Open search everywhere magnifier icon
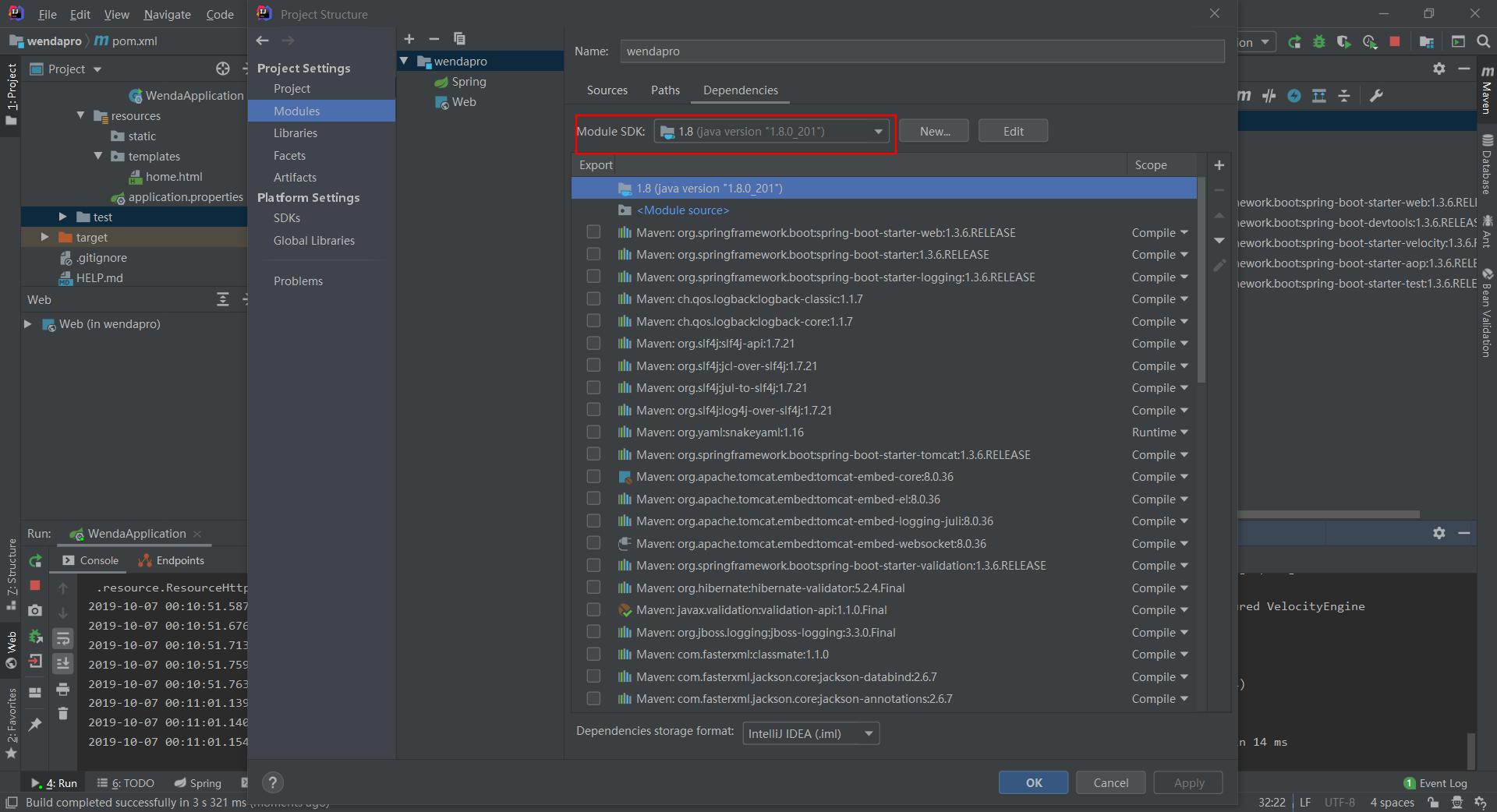The image size is (1497, 812). [1484, 41]
